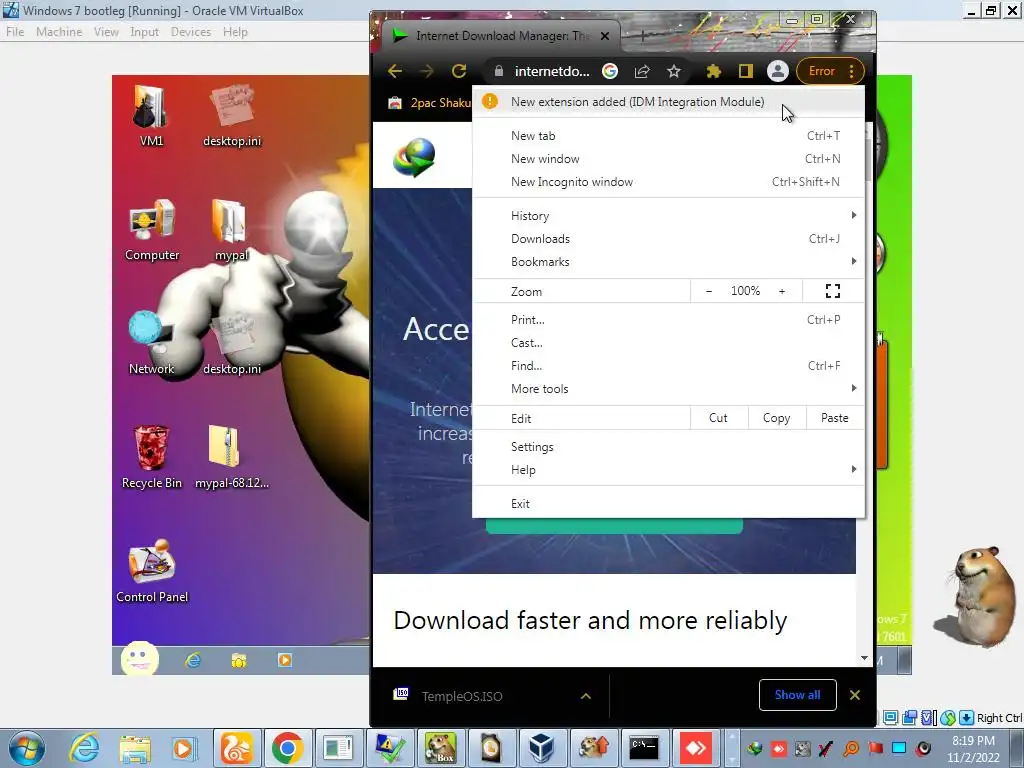Viewport: 1024px width, 768px height.
Task: Click the Chrome back arrow
Action: [x=394, y=71]
